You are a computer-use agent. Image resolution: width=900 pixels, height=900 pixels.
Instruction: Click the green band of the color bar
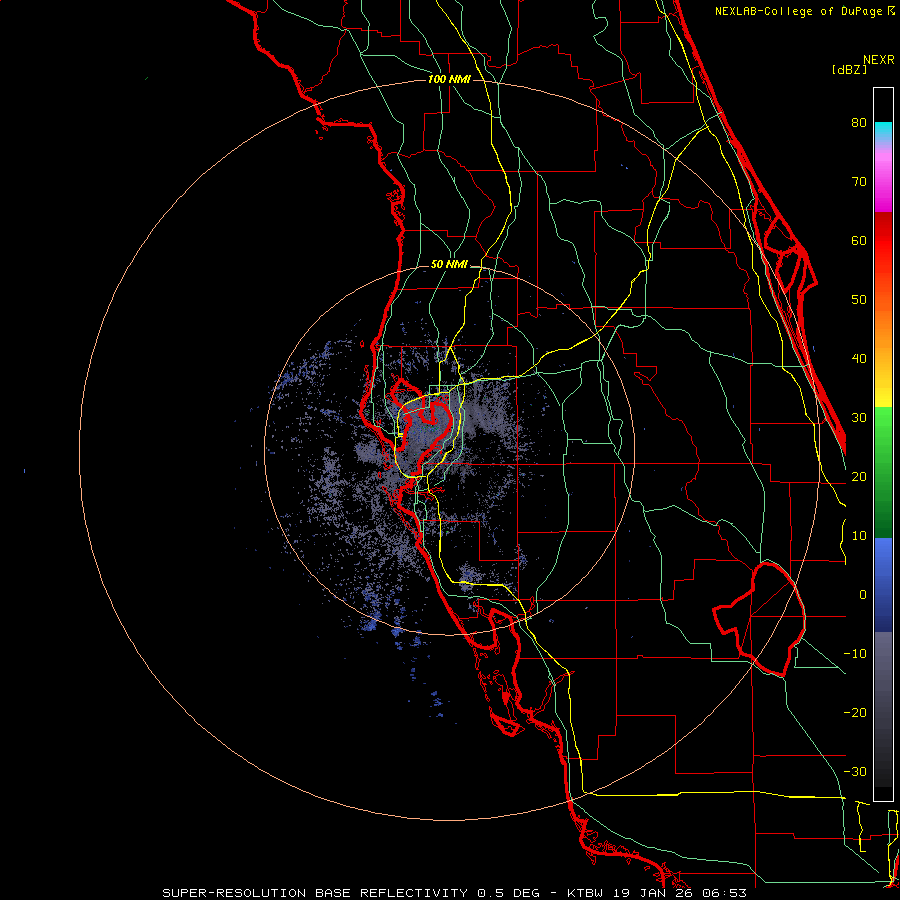[883, 472]
